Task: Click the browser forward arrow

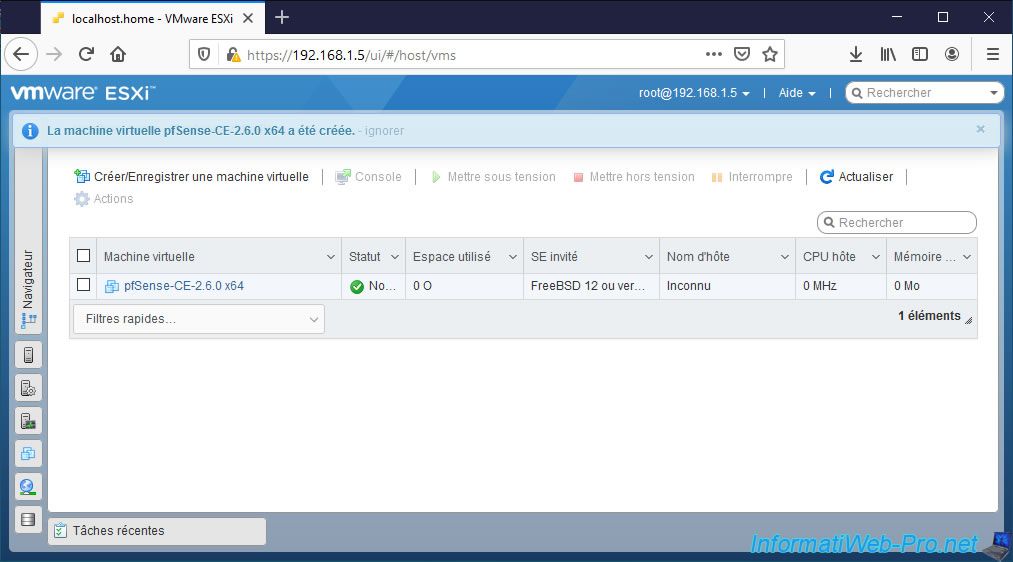Action: point(54,54)
